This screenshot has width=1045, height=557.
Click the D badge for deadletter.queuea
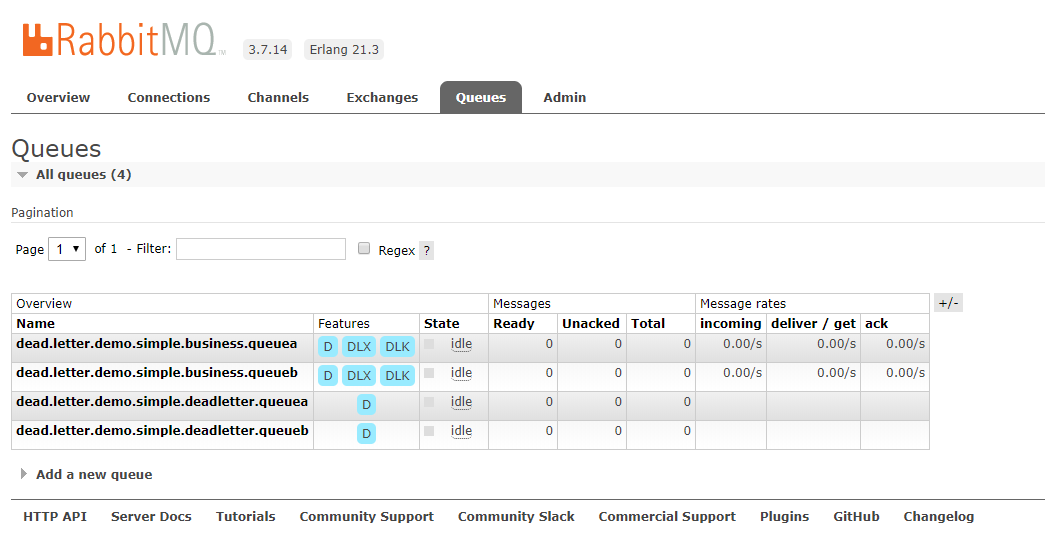tap(366, 404)
